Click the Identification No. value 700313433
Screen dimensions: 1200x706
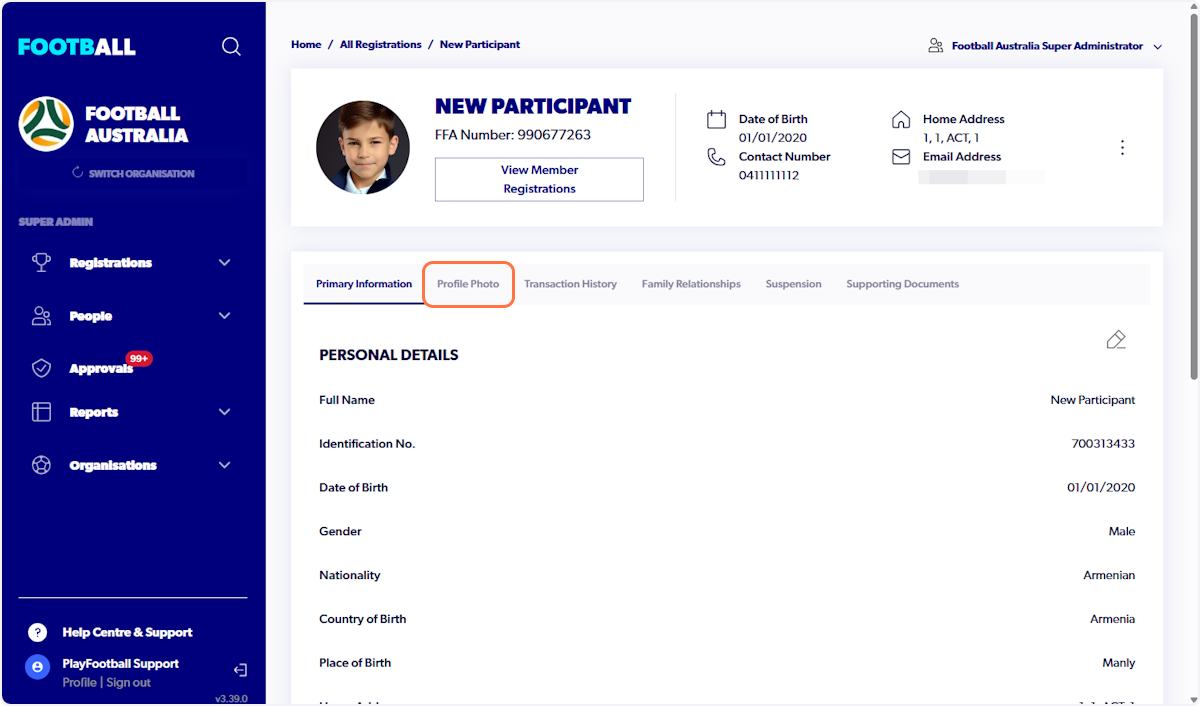pyautogui.click(x=1103, y=444)
